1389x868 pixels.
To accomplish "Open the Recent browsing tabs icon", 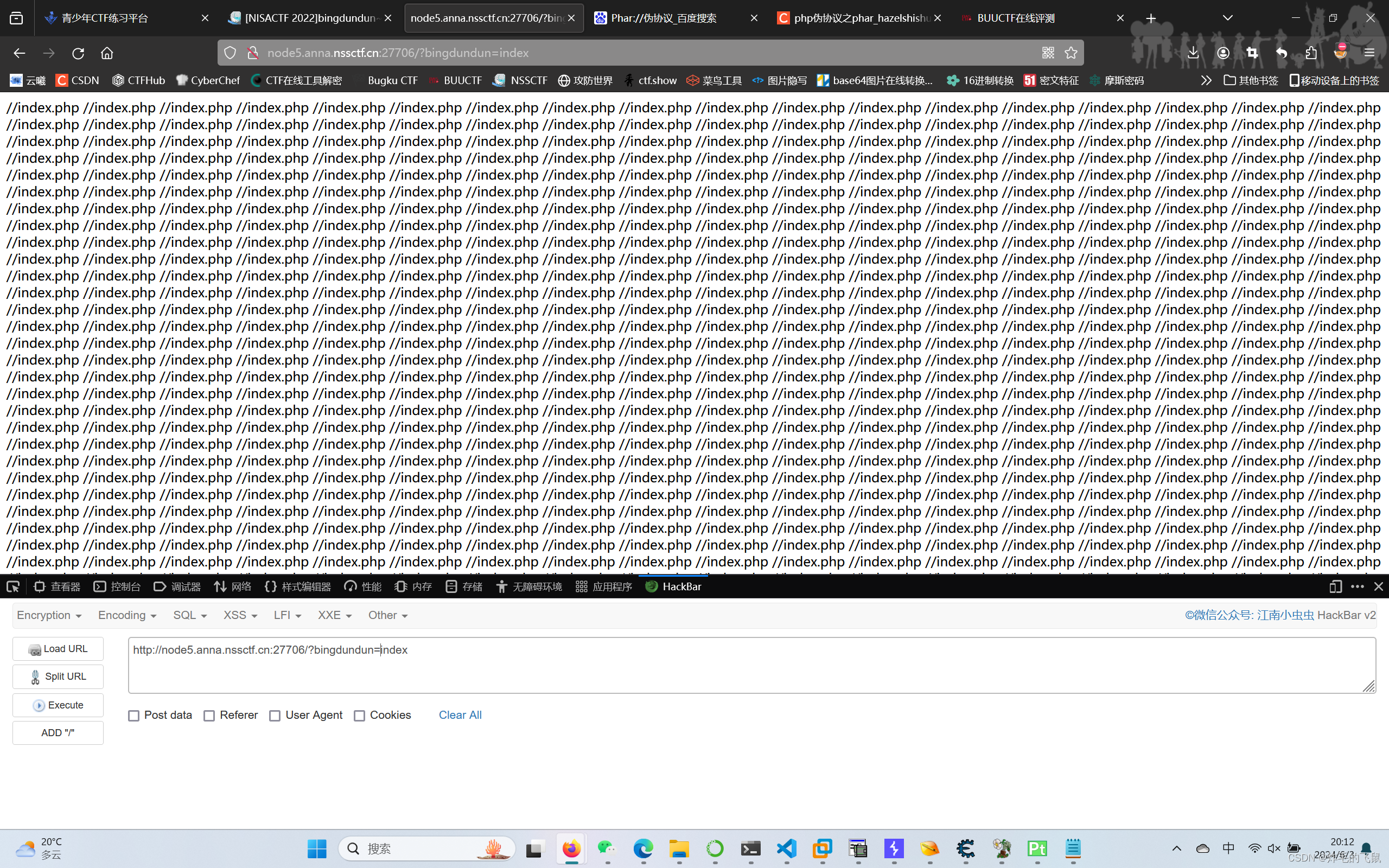I will click(17, 18).
